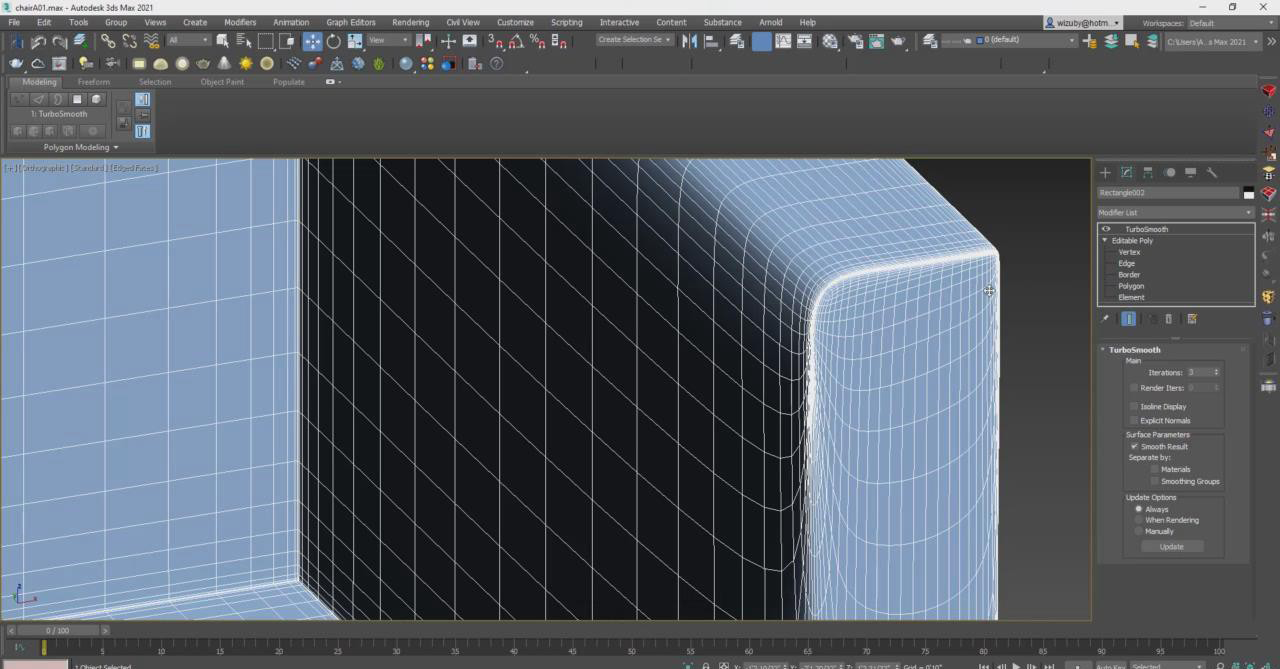Activate the Rotate tool in the toolbar
This screenshot has height=669, width=1280.
[x=333, y=41]
